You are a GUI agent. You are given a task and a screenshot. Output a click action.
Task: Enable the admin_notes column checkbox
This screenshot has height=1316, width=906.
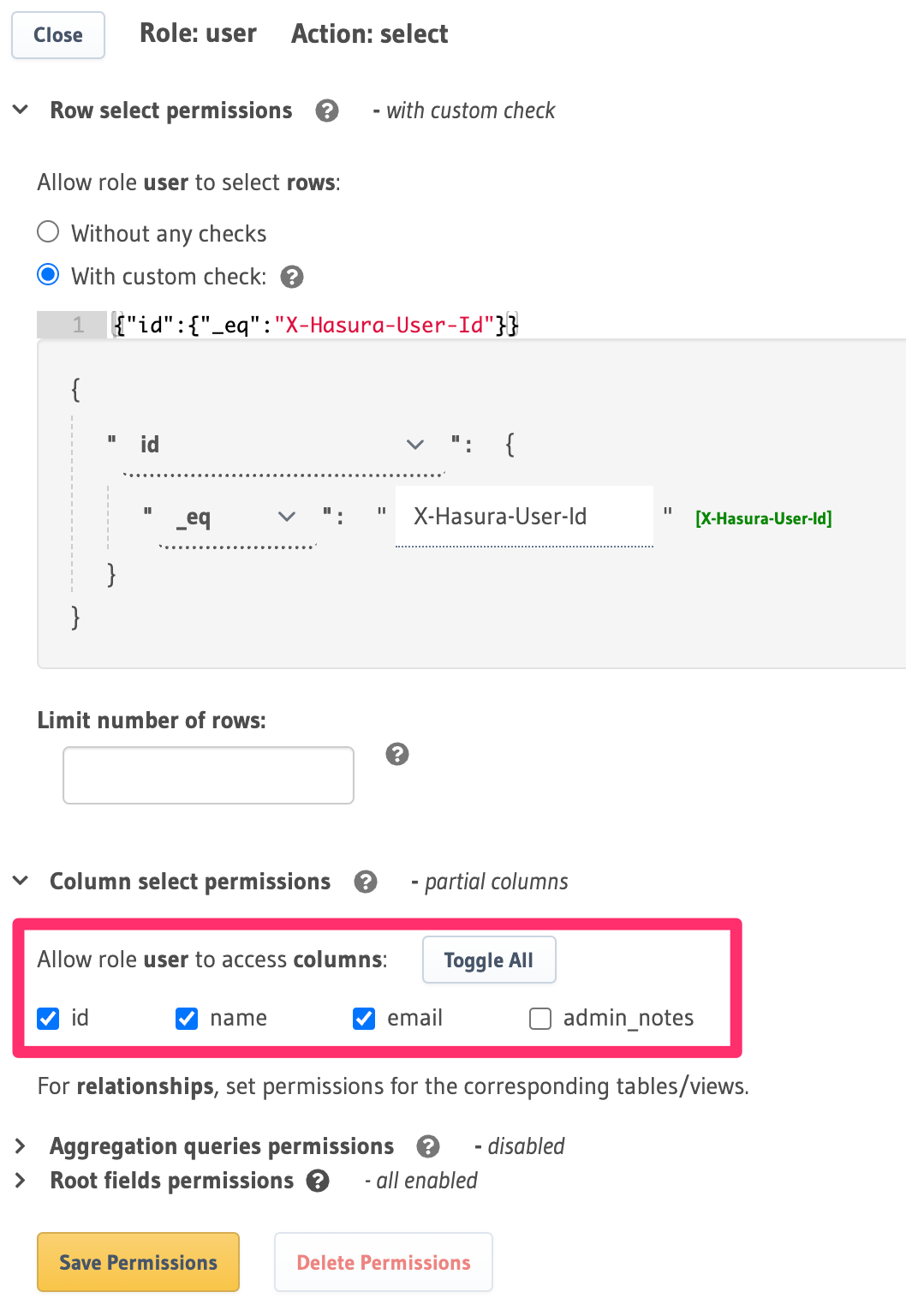[x=539, y=1018]
